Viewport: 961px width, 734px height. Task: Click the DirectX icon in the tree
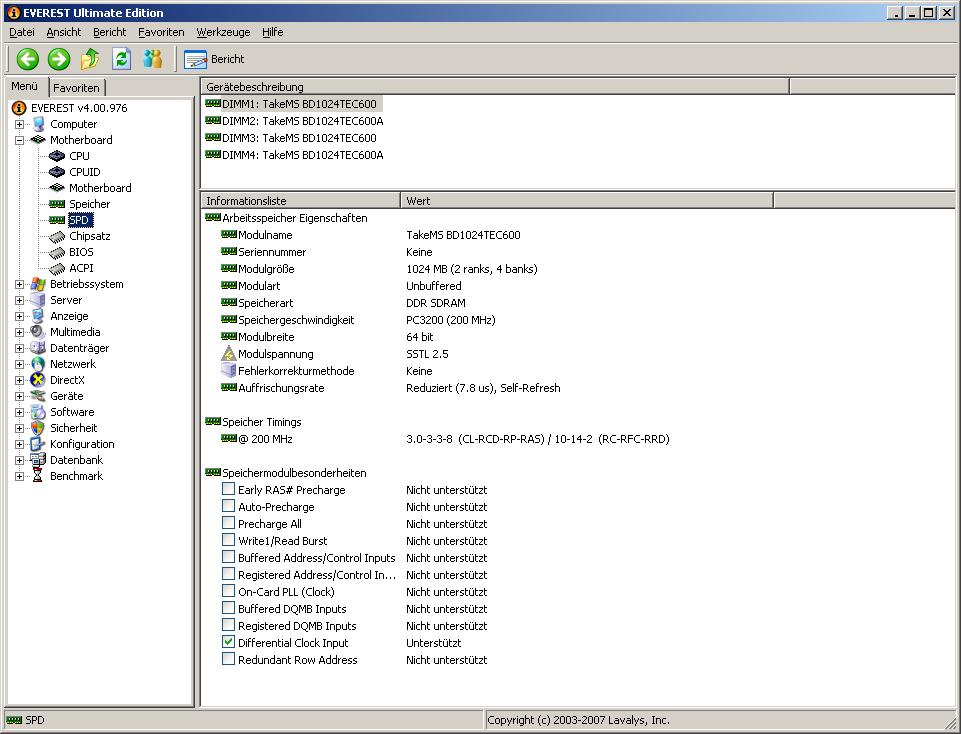click(x=38, y=380)
